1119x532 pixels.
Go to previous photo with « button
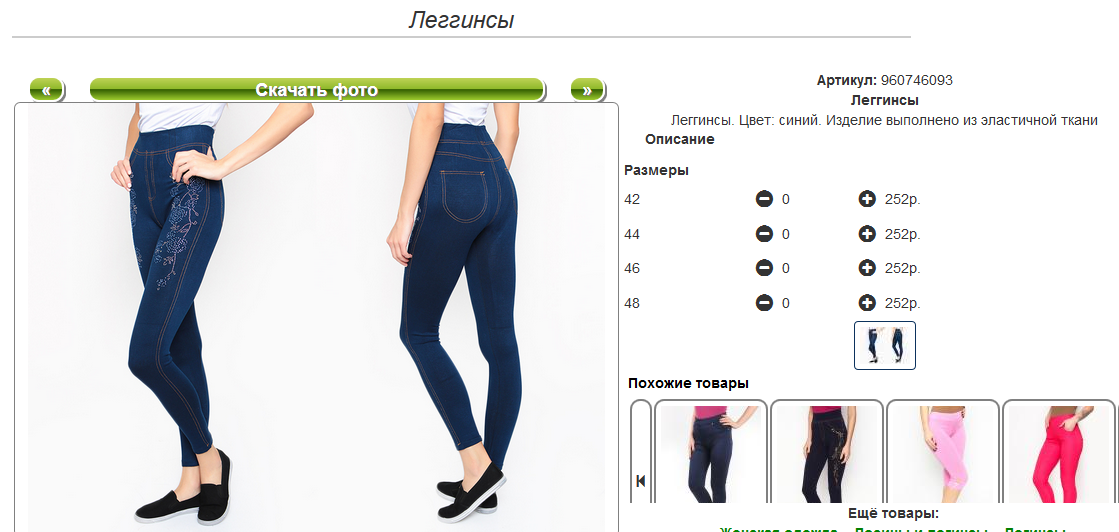tap(46, 90)
